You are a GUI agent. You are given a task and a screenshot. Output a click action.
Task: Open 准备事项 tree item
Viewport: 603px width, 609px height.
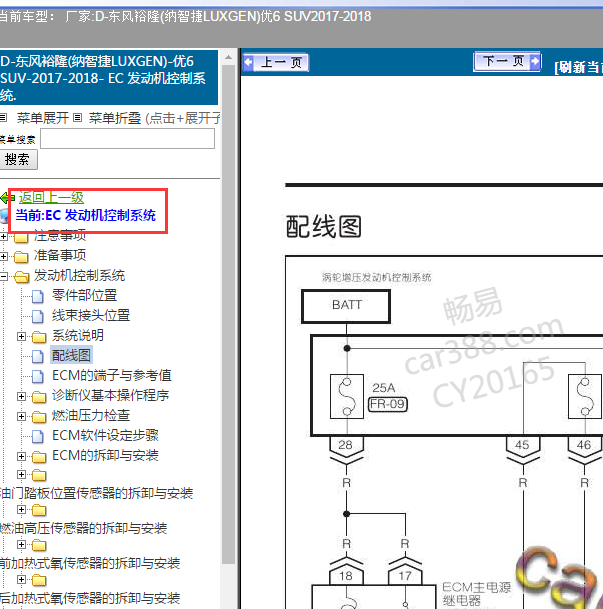pyautogui.click(x=60, y=255)
